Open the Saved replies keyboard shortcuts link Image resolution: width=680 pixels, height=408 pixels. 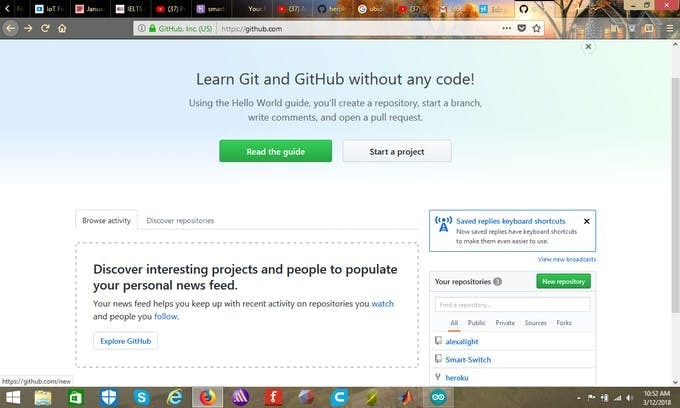coord(510,221)
